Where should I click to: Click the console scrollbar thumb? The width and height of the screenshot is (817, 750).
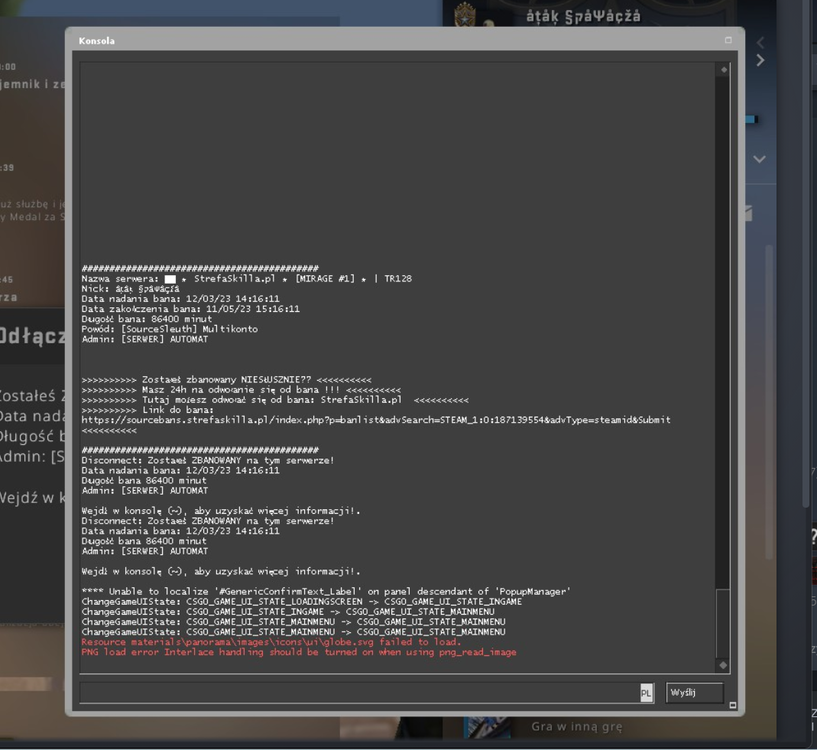(x=723, y=623)
